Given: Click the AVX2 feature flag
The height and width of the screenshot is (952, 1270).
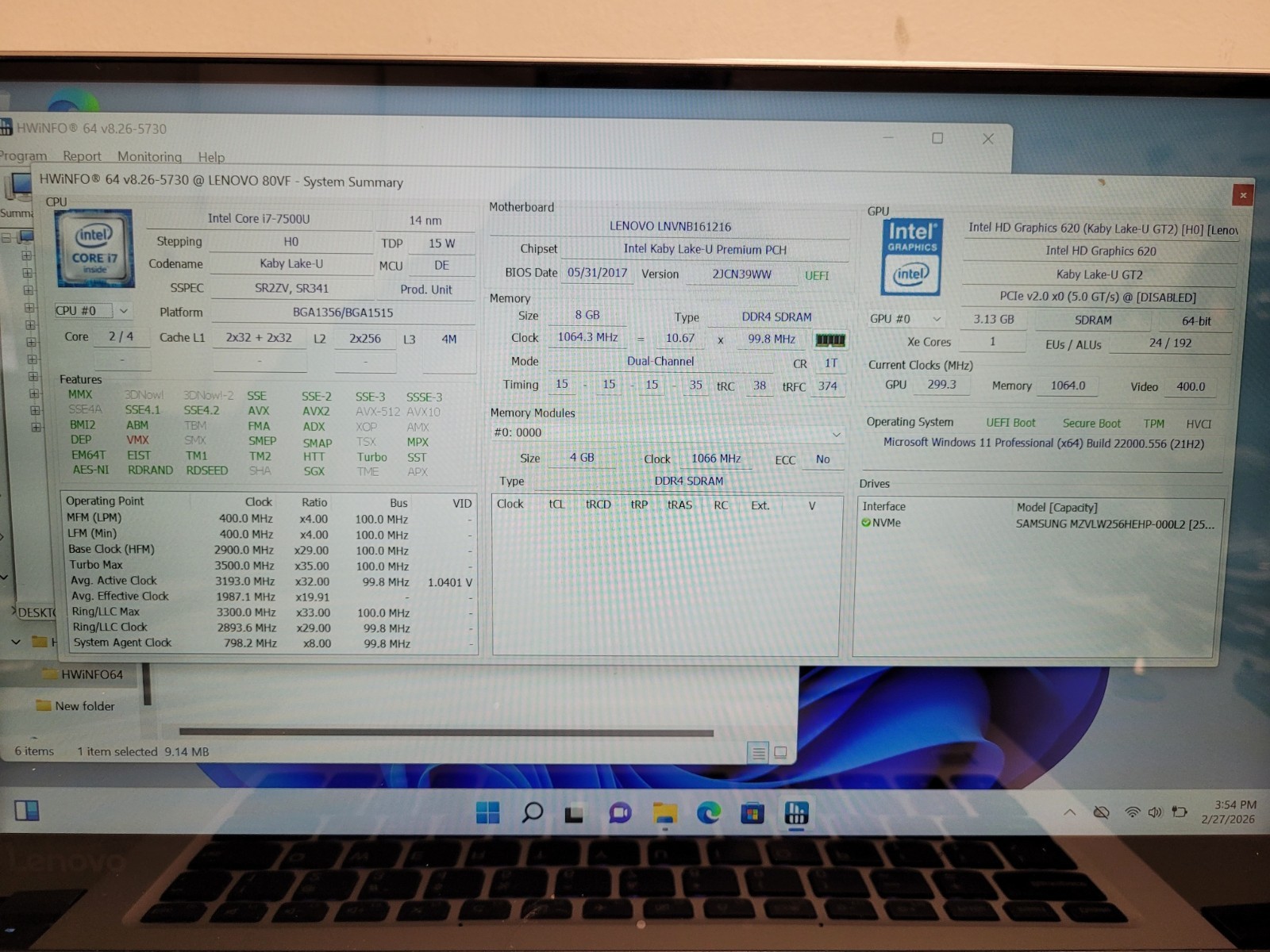Looking at the screenshot, I should [315, 412].
